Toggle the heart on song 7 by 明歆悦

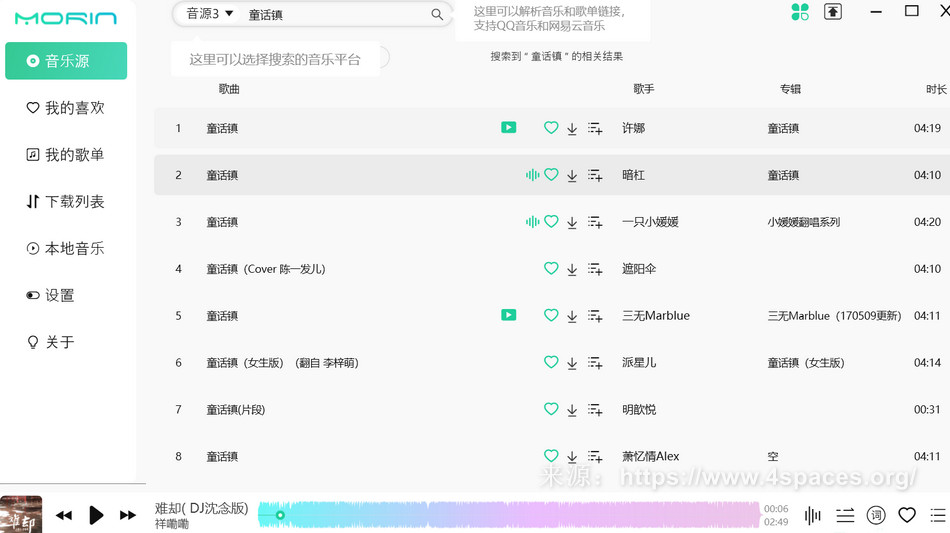click(x=551, y=409)
